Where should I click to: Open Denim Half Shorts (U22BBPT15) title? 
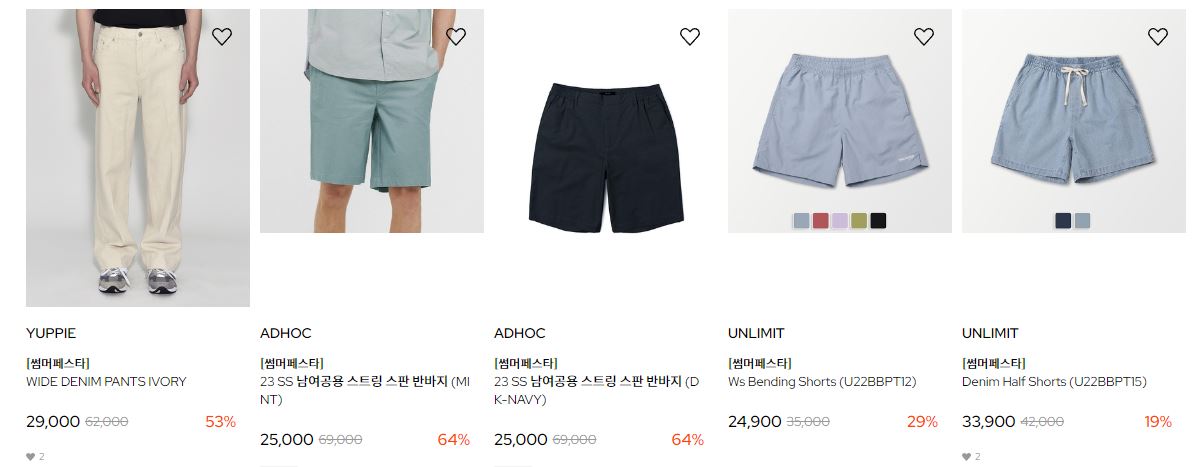pyautogui.click(x=1054, y=382)
